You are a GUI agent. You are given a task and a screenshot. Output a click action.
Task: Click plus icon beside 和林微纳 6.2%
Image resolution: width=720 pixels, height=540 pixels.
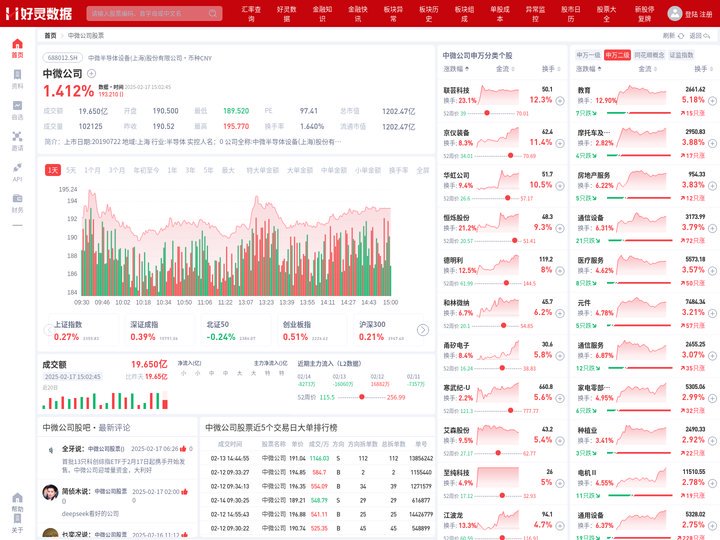click(560, 313)
